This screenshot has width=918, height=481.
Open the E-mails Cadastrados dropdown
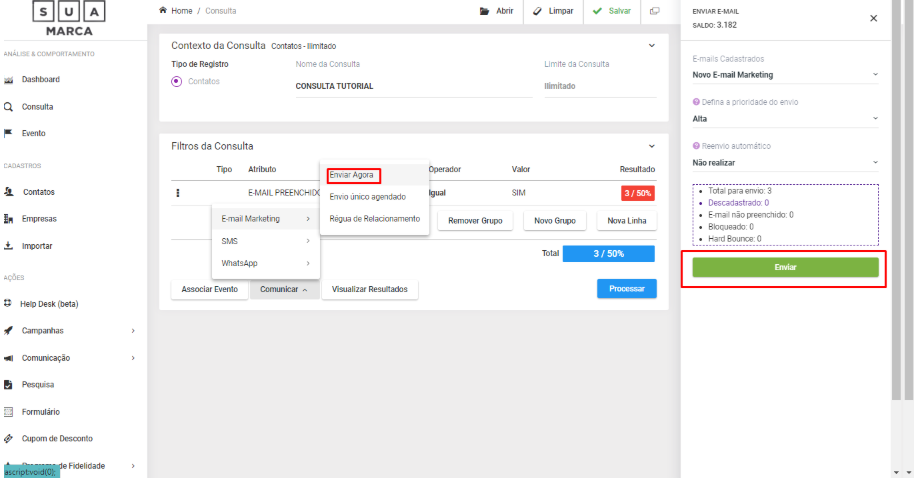[x=785, y=75]
